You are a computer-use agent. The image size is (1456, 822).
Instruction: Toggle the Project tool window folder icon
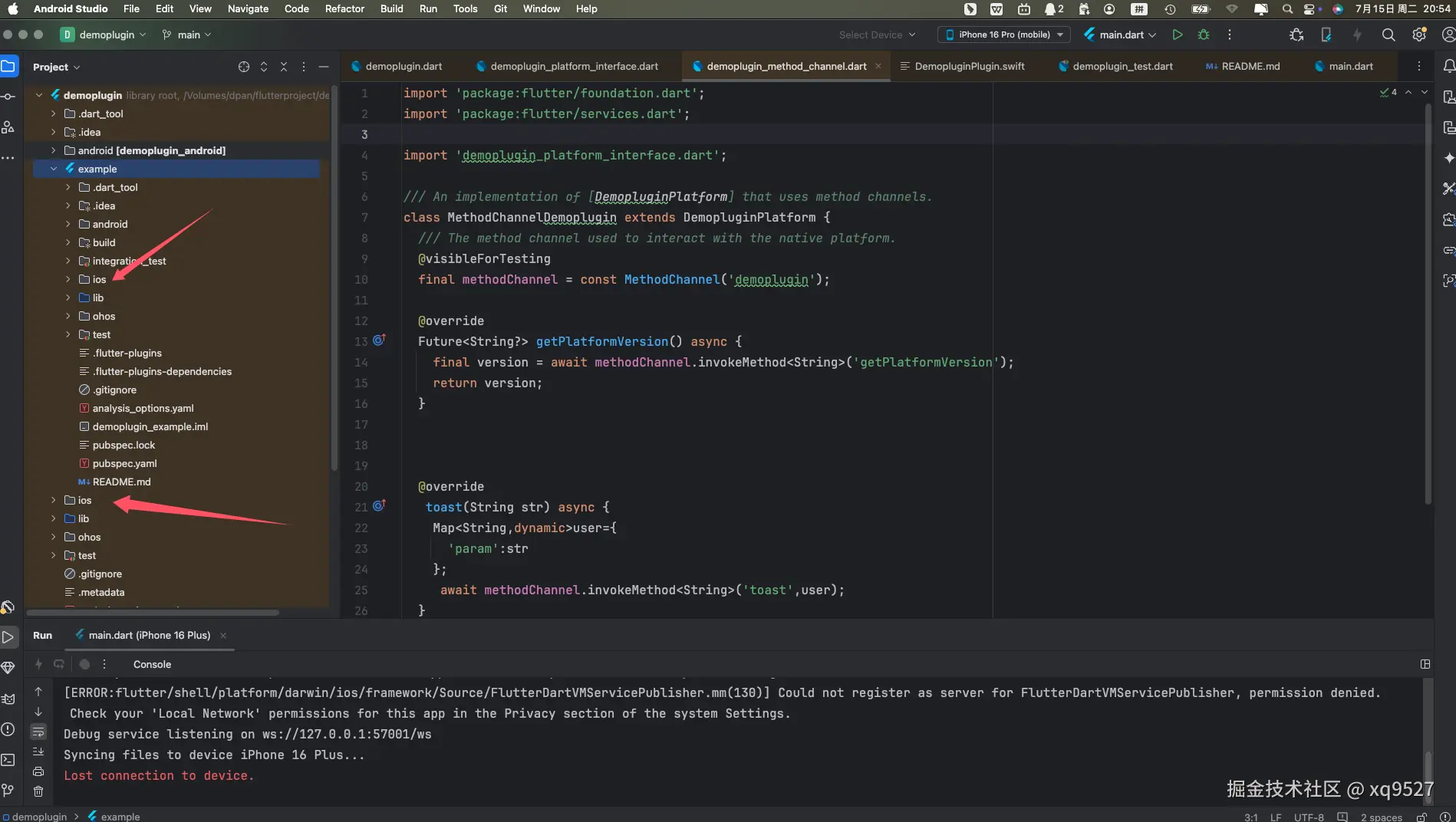pos(8,67)
